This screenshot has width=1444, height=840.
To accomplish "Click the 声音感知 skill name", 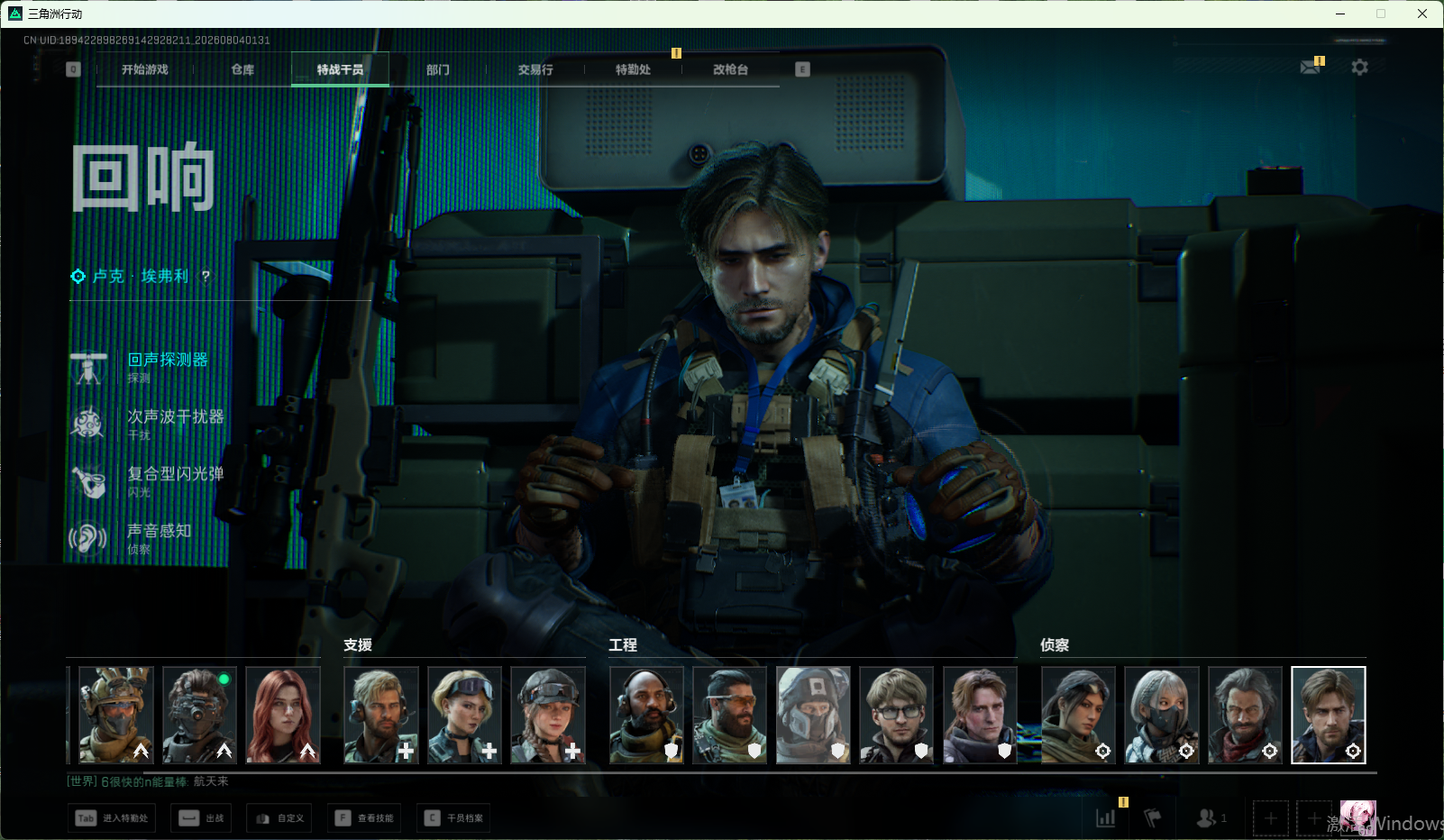I will 160,531.
